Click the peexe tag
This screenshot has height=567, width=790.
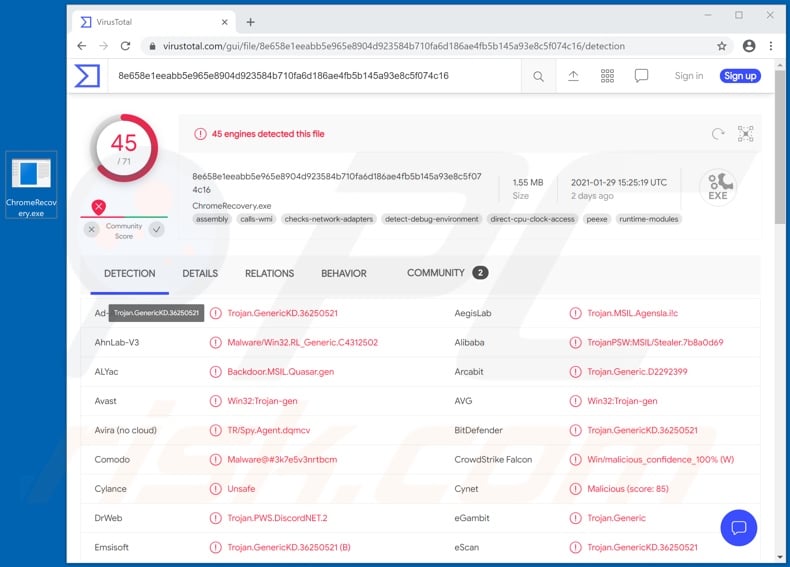tap(597, 219)
